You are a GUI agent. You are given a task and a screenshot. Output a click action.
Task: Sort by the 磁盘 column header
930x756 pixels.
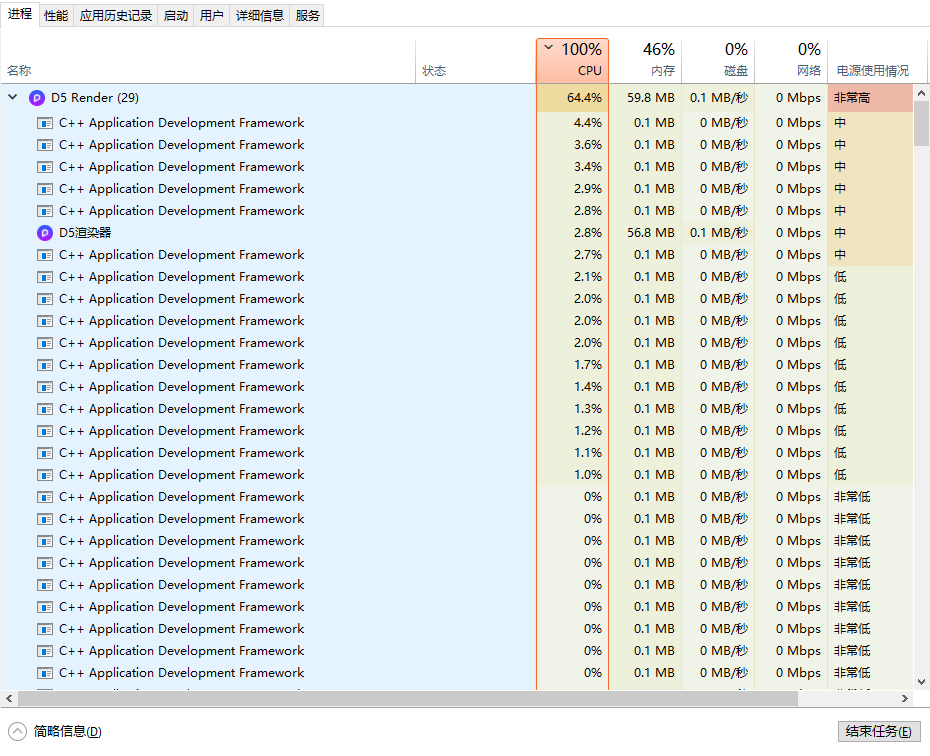click(718, 60)
